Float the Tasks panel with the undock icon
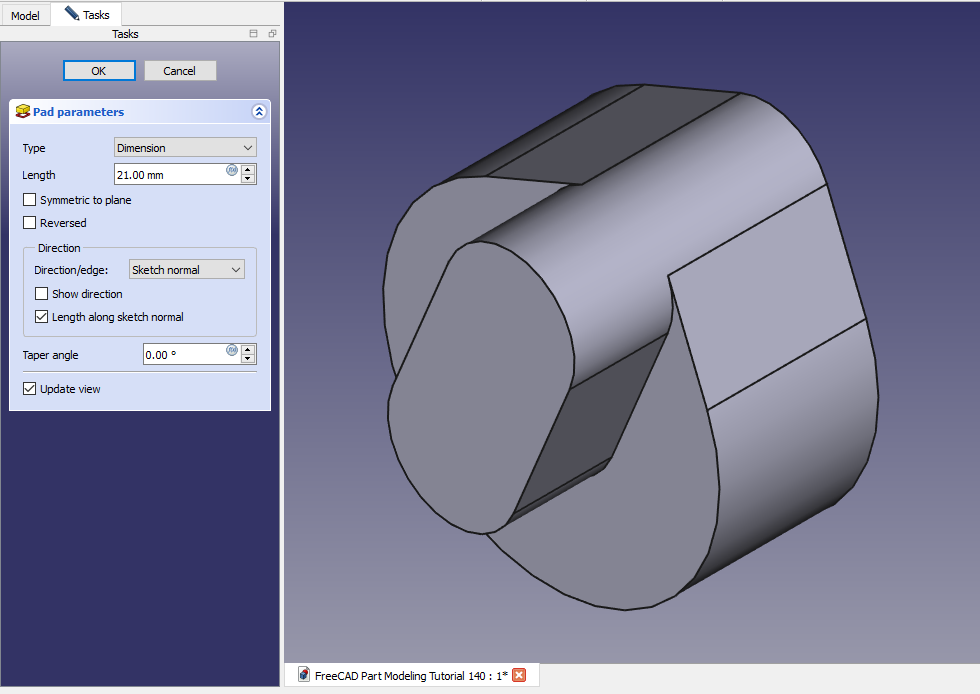The height and width of the screenshot is (694, 980). [272, 34]
